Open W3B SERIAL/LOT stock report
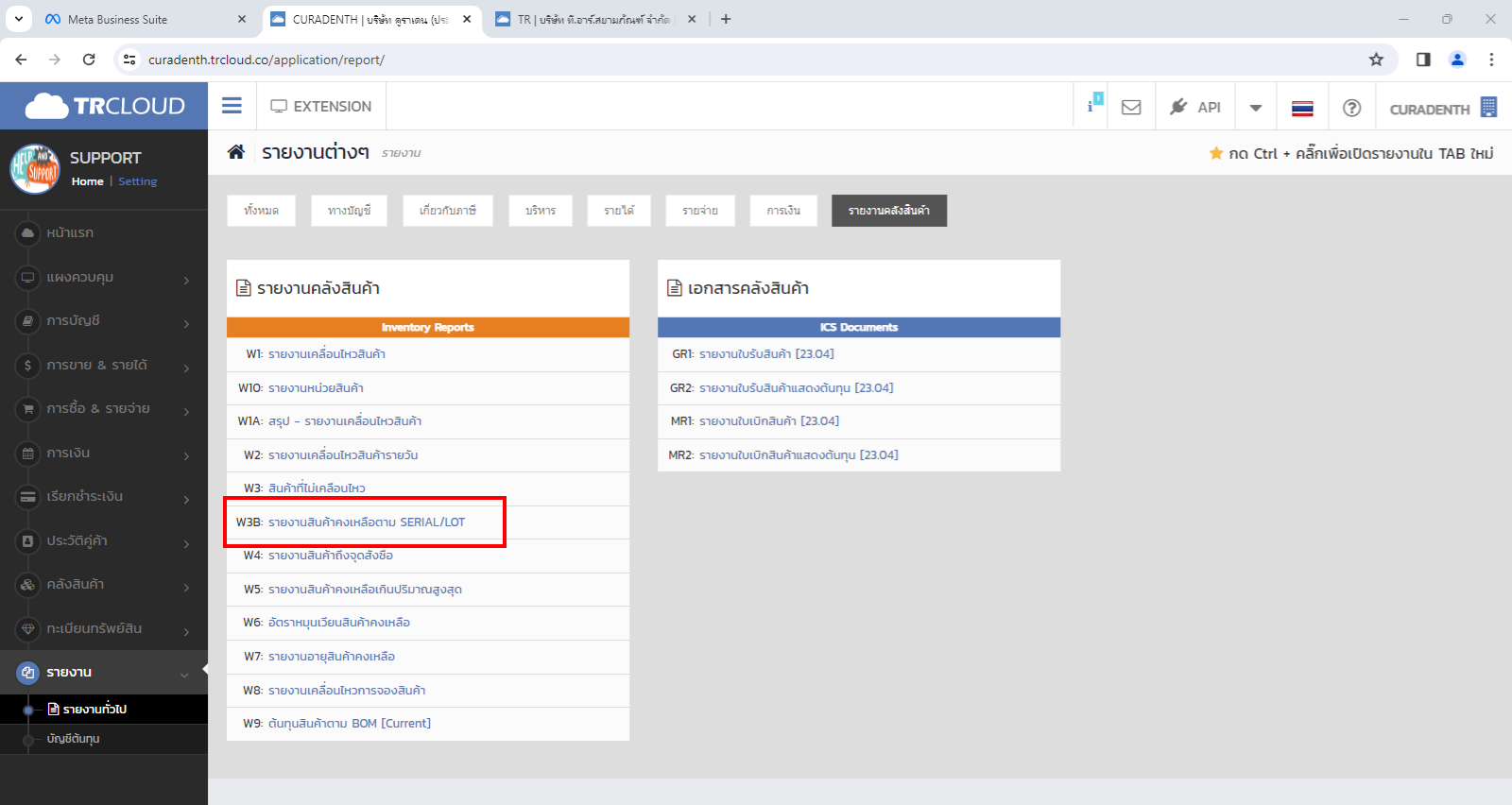The height and width of the screenshot is (805, 1512). point(367,522)
